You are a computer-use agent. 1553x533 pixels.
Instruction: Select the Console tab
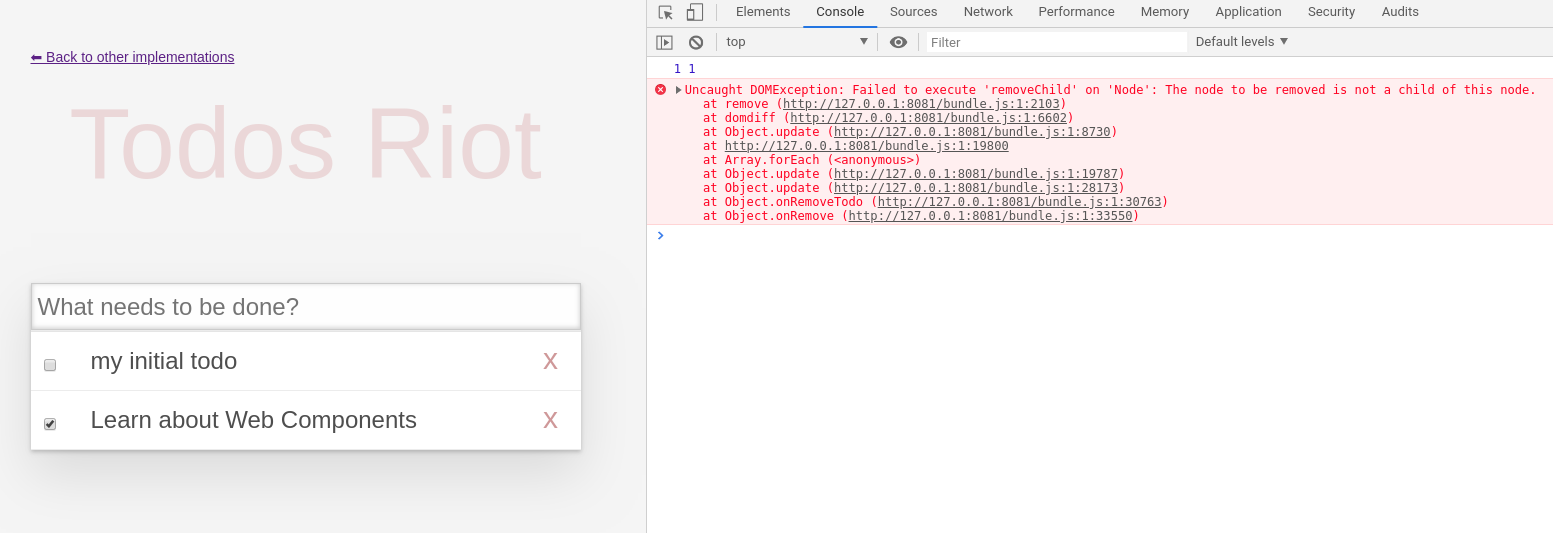coord(840,12)
